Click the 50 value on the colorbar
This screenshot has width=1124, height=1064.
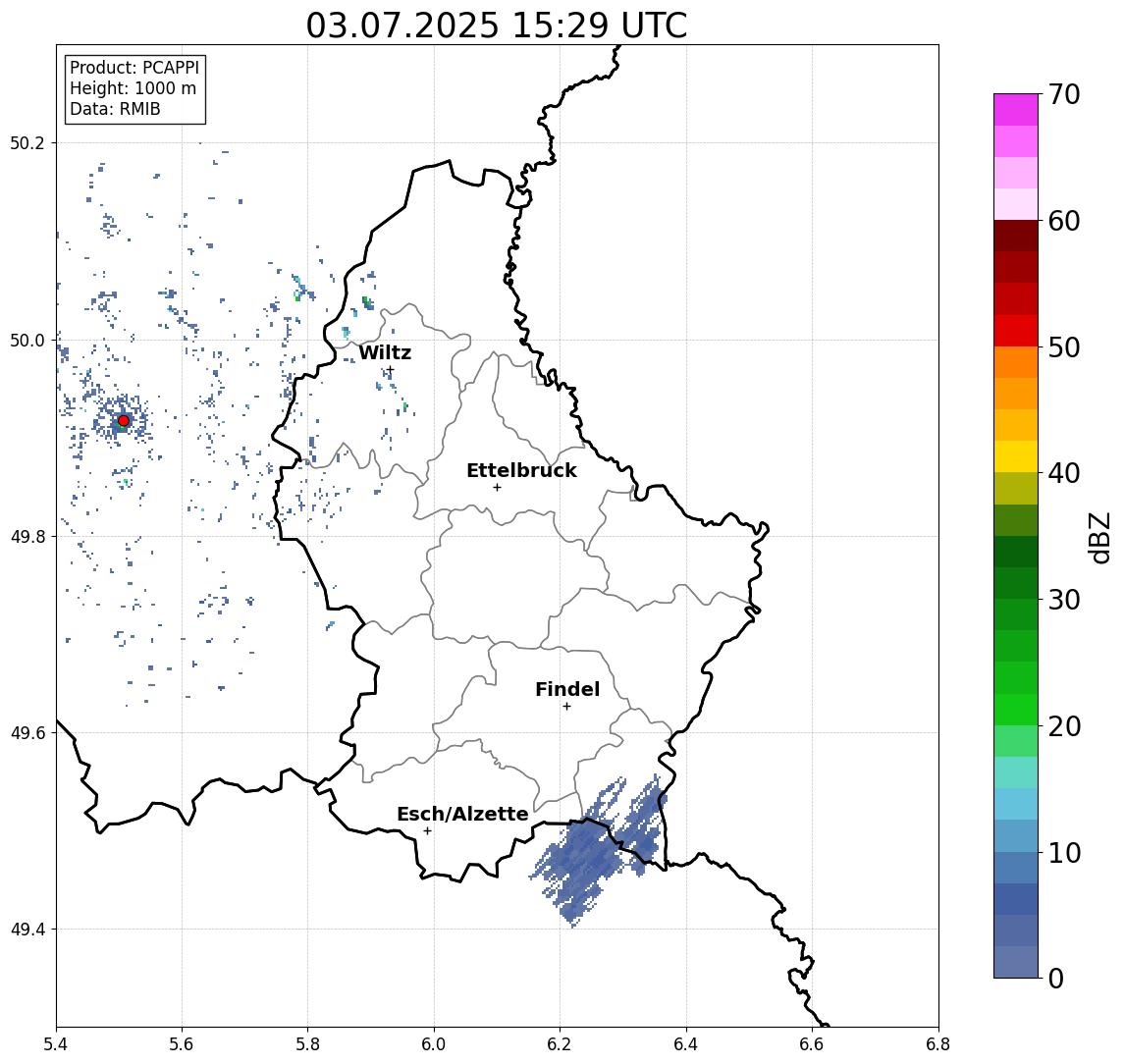1064,347
